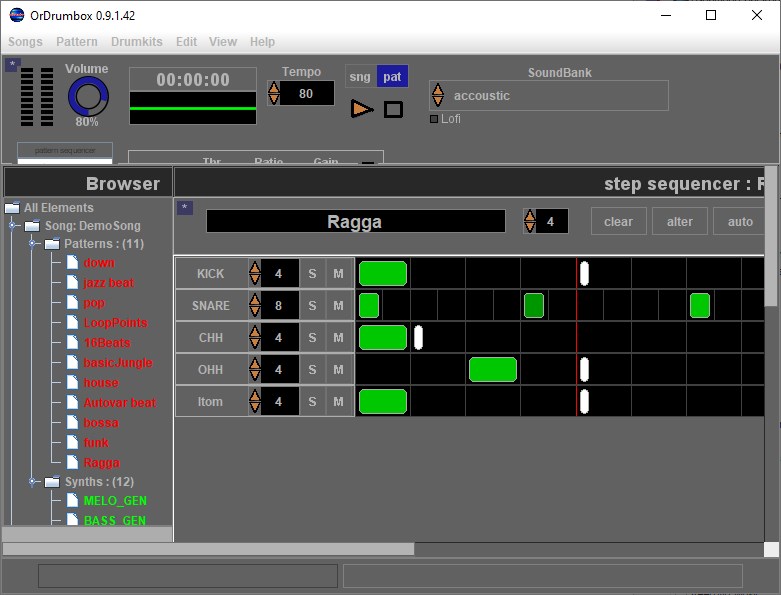Click the horizontal scrollbar at the bottom
The image size is (781, 595).
[x=208, y=549]
